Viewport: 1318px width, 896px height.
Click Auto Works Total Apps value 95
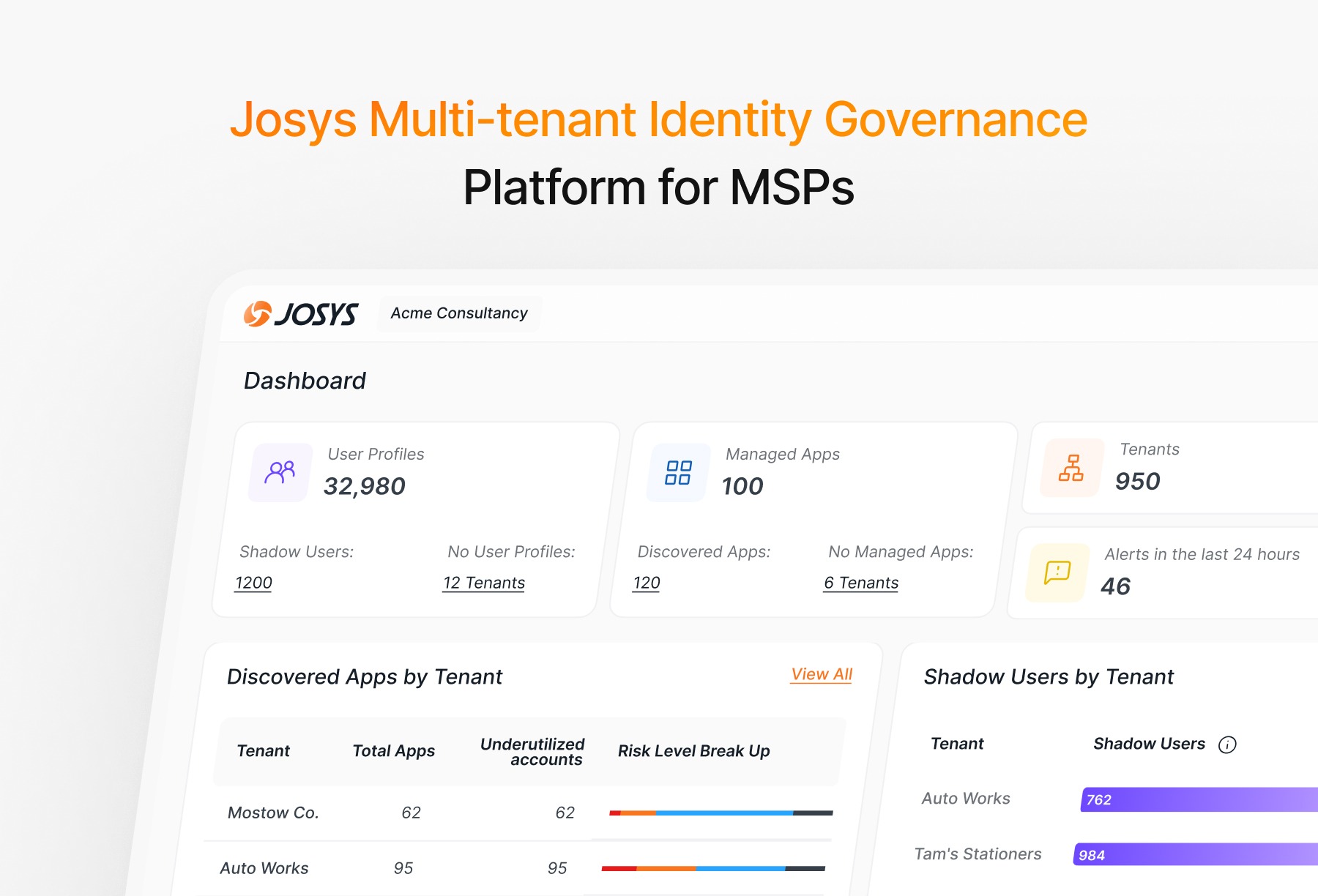tap(403, 868)
